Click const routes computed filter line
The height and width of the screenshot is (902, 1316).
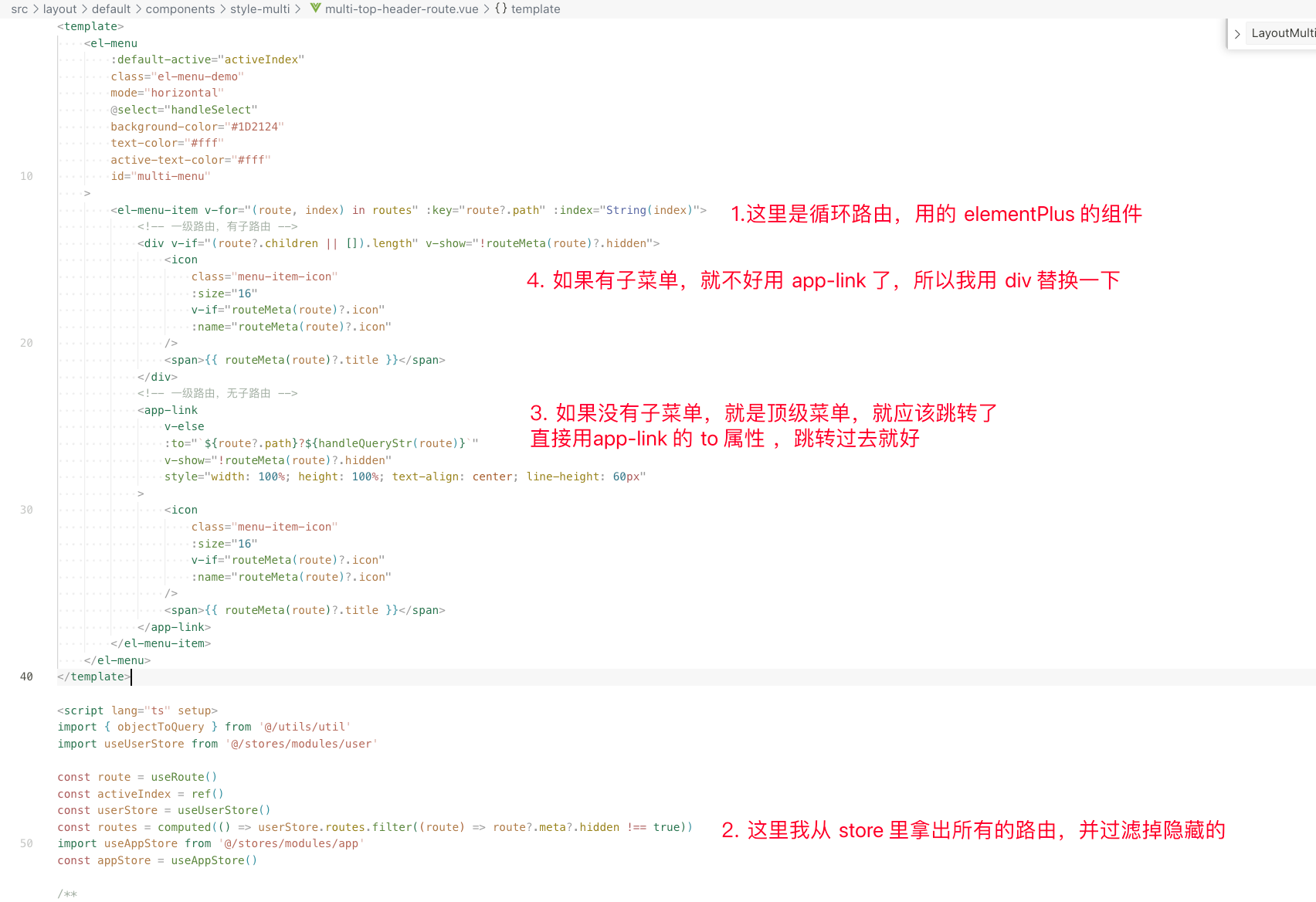[375, 827]
